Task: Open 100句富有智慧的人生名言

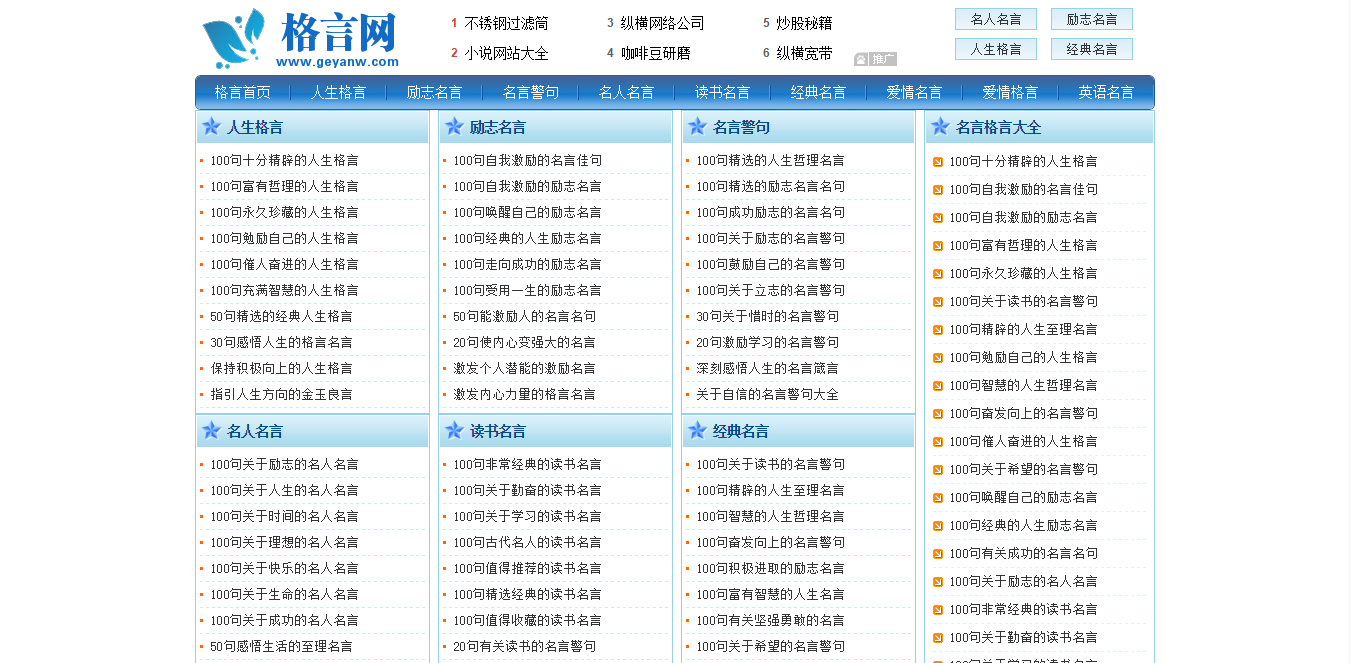Action: 770,594
